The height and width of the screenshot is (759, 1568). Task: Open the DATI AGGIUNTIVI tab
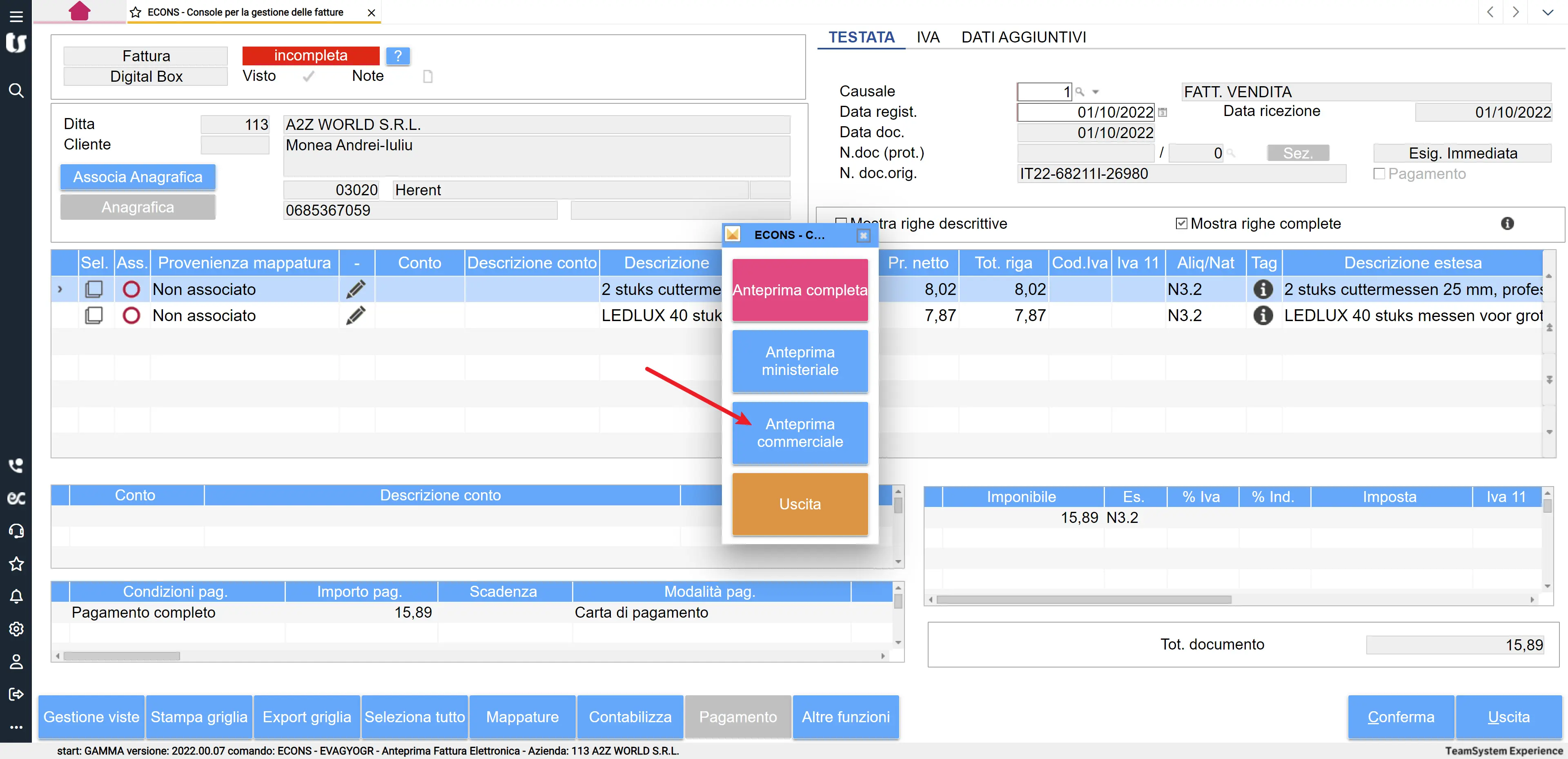coord(1023,37)
